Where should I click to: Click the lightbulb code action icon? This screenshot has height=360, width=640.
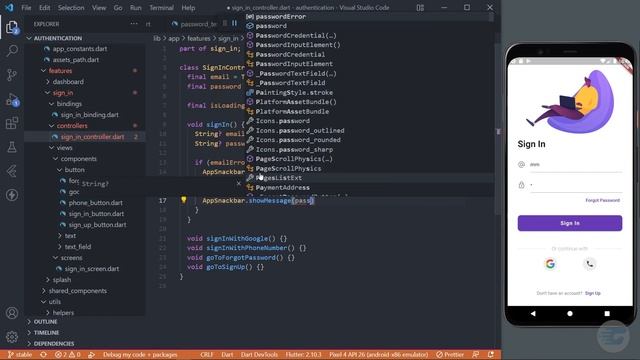click(x=184, y=200)
